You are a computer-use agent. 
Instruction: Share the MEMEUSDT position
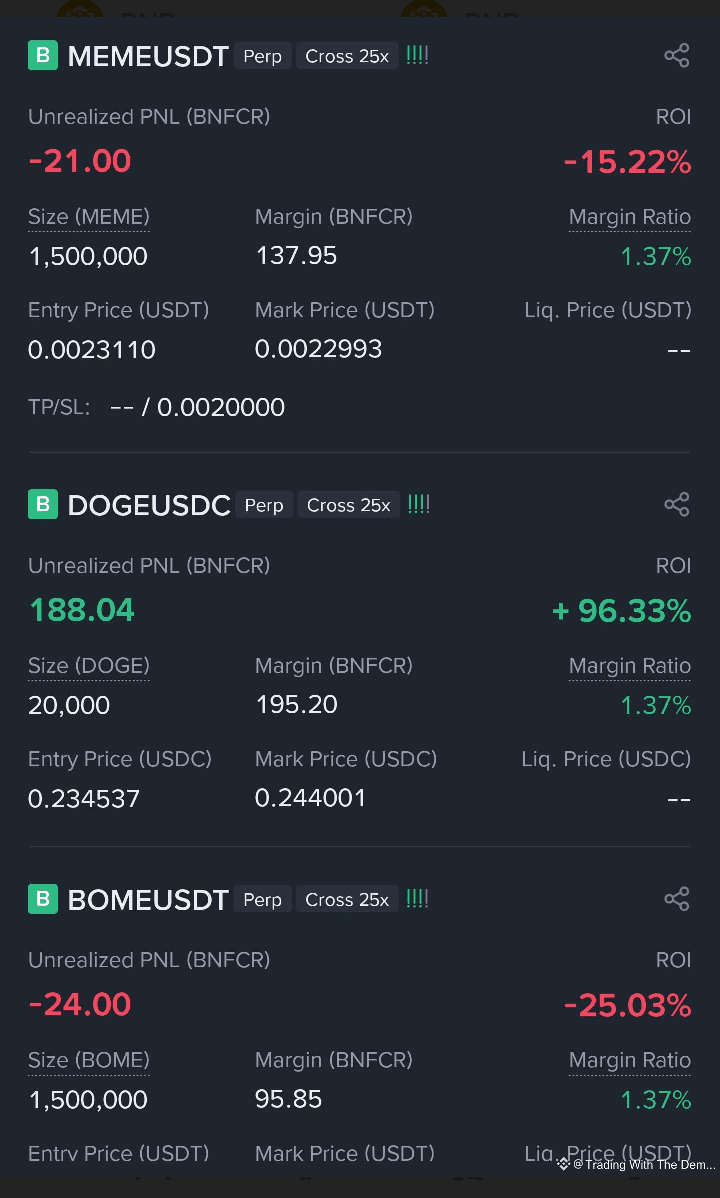click(677, 56)
